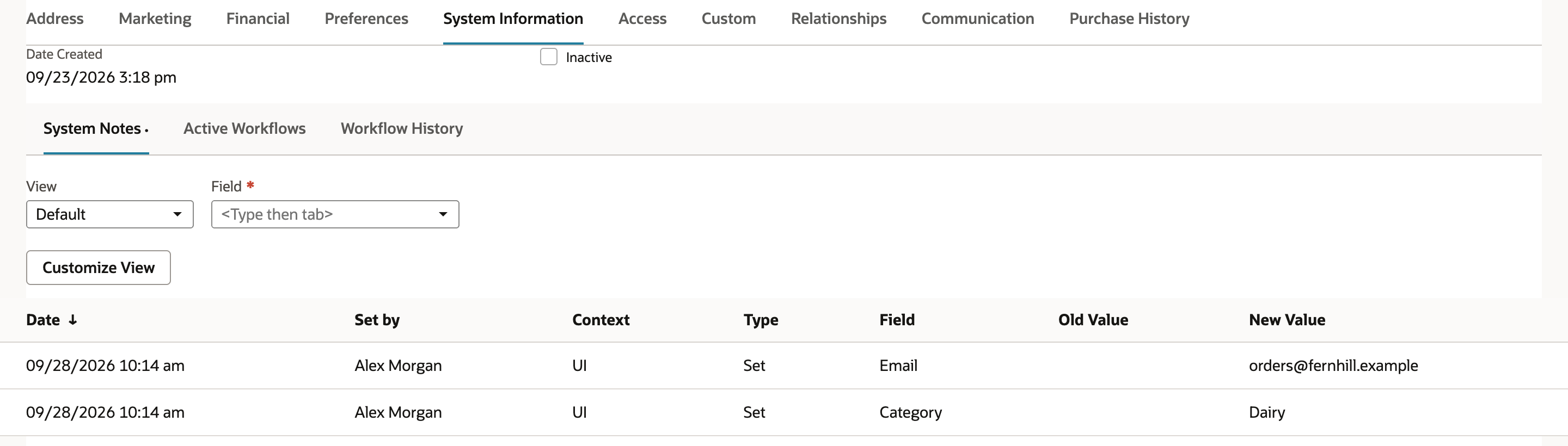Open the Access tab
The image size is (1568, 446).
(642, 19)
